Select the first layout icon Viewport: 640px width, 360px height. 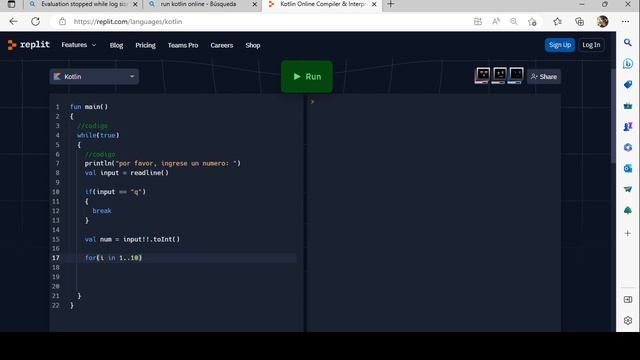(482, 75)
